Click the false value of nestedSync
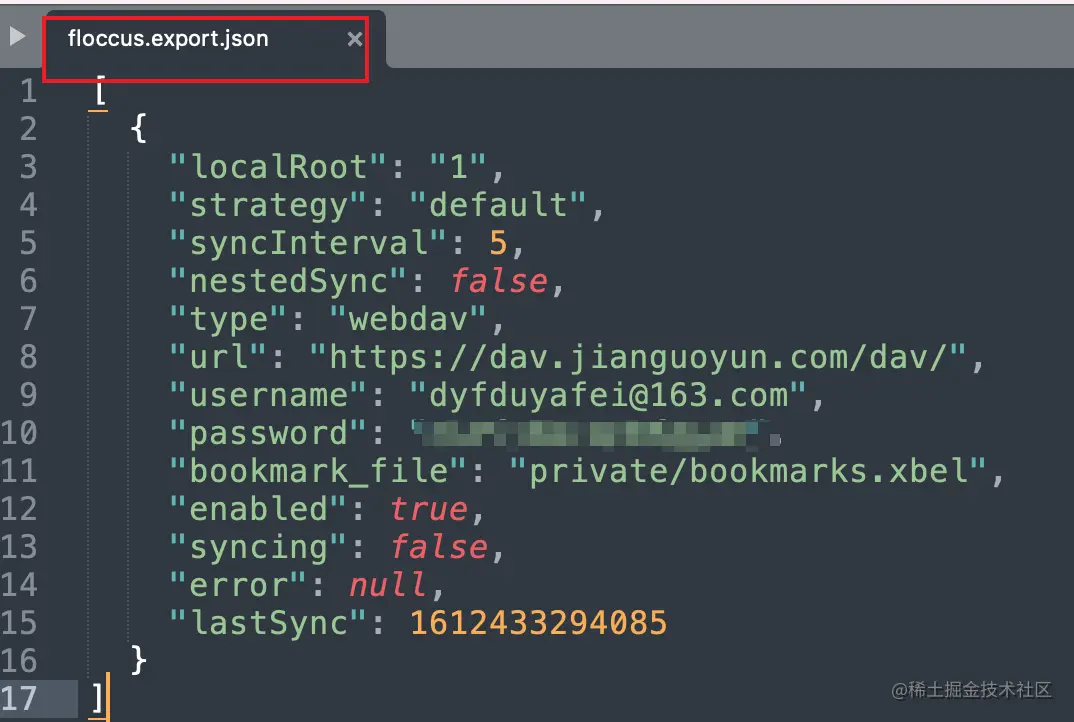The image size is (1074, 722). [499, 281]
